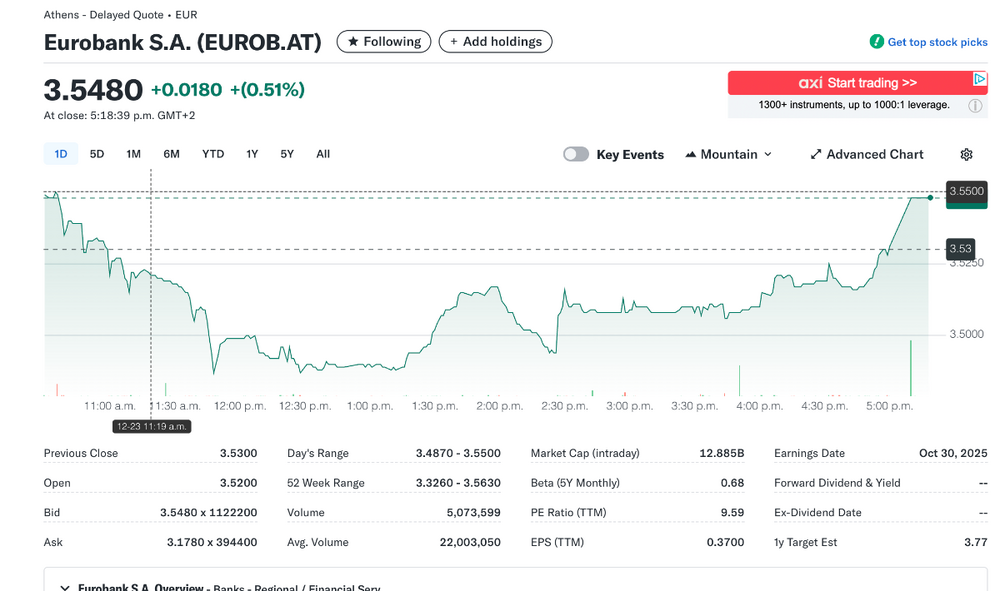Click 1y Target Est value 3.77

[976, 543]
